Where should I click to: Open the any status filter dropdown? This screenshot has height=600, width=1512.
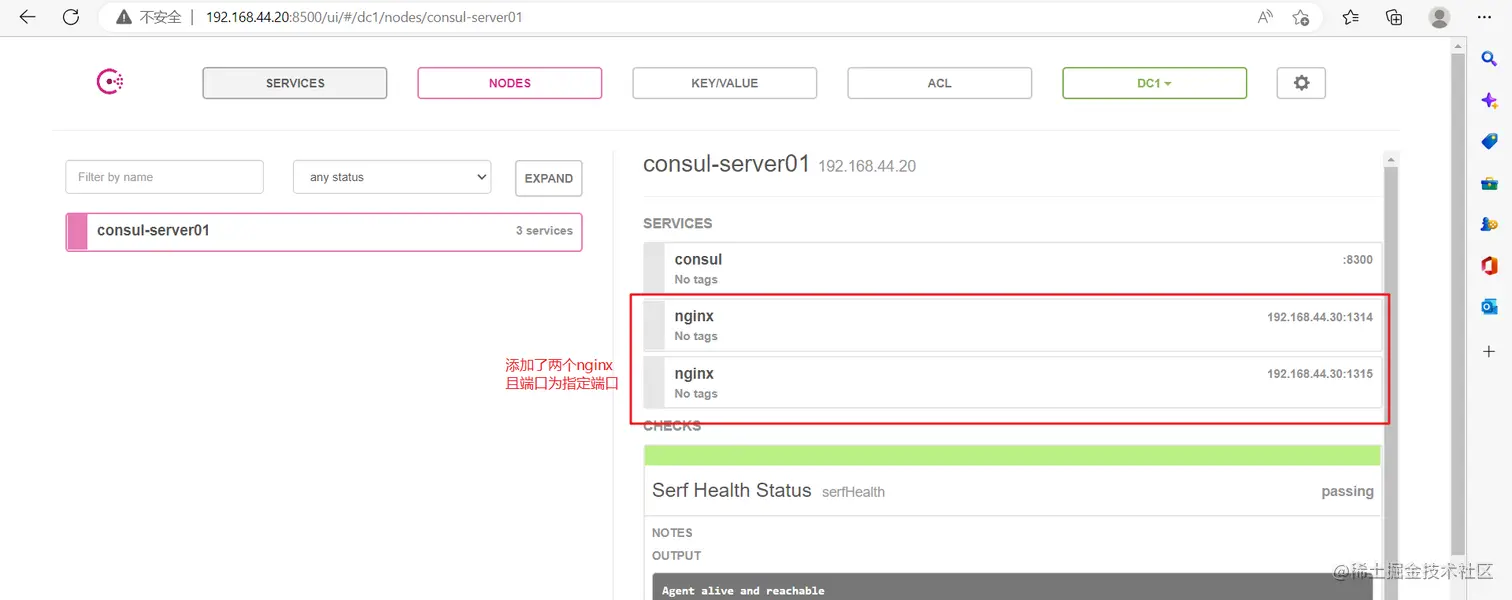(x=392, y=177)
